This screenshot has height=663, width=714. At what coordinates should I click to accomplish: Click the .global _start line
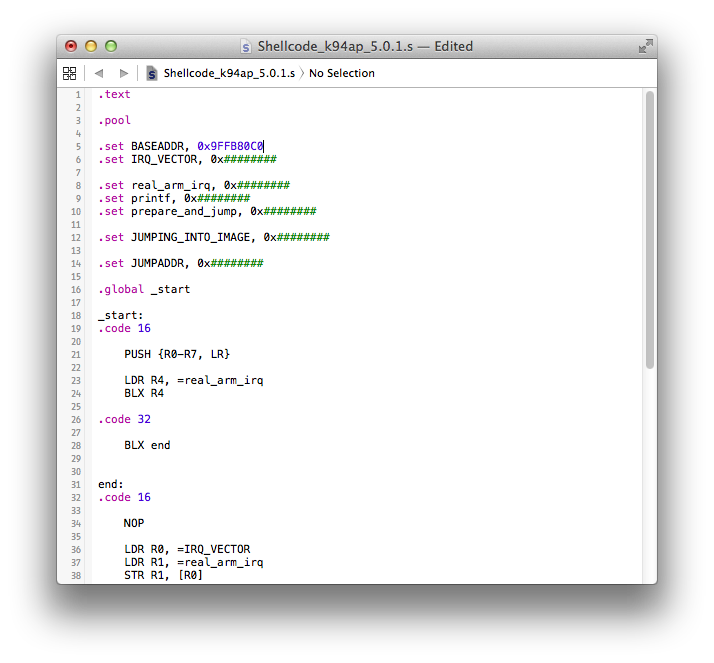click(x=144, y=289)
